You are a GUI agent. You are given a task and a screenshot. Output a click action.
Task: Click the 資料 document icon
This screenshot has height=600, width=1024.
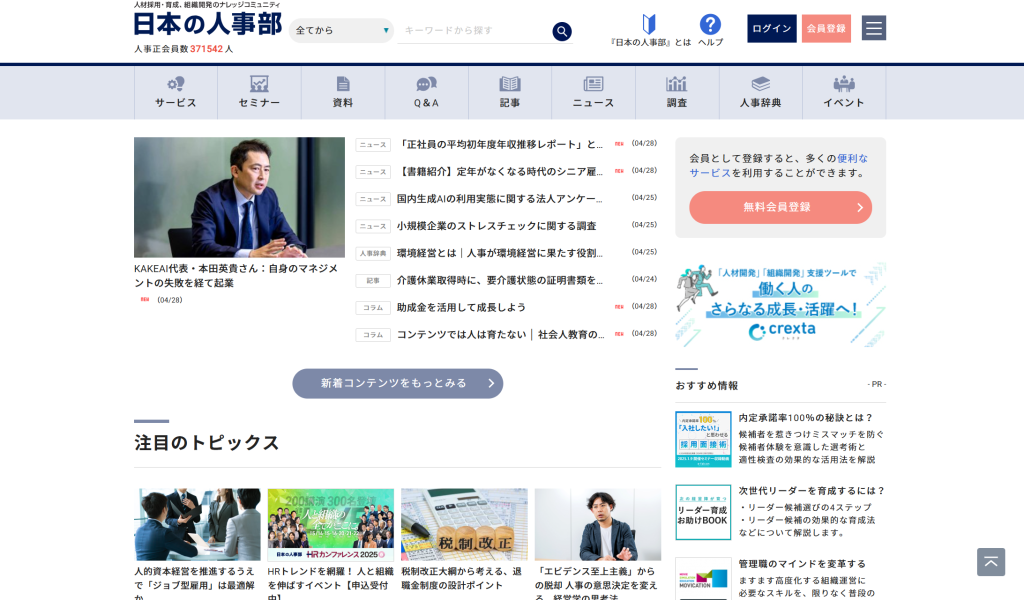coord(343,84)
